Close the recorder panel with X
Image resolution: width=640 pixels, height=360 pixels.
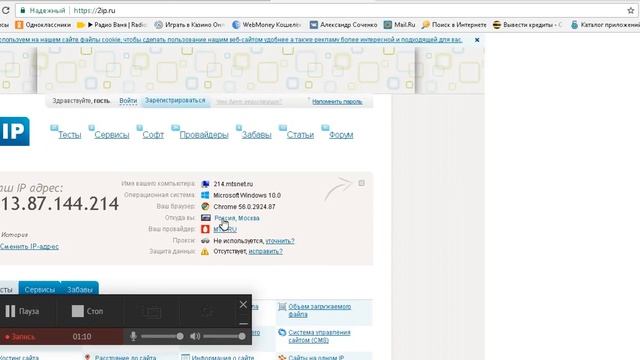click(243, 304)
